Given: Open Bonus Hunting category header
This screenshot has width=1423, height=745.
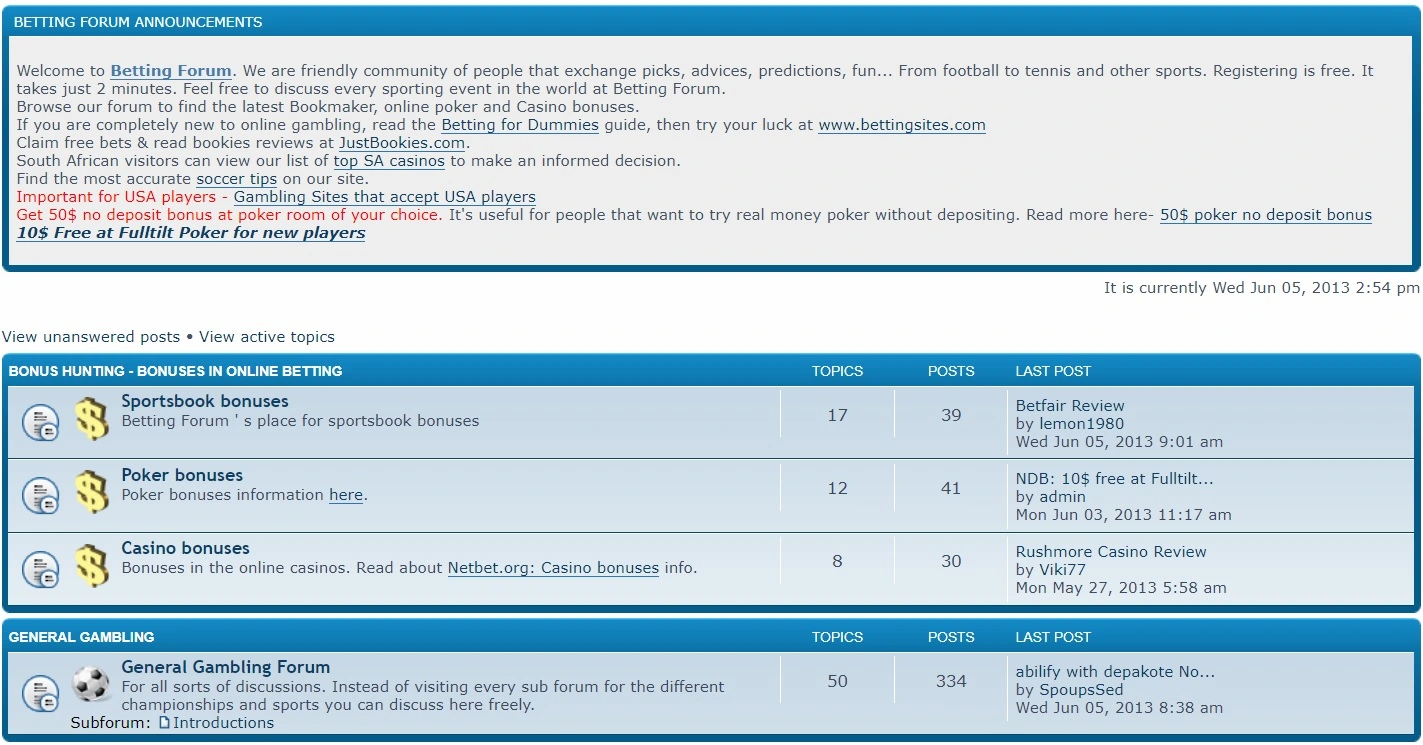Looking at the screenshot, I should pyautogui.click(x=176, y=371).
